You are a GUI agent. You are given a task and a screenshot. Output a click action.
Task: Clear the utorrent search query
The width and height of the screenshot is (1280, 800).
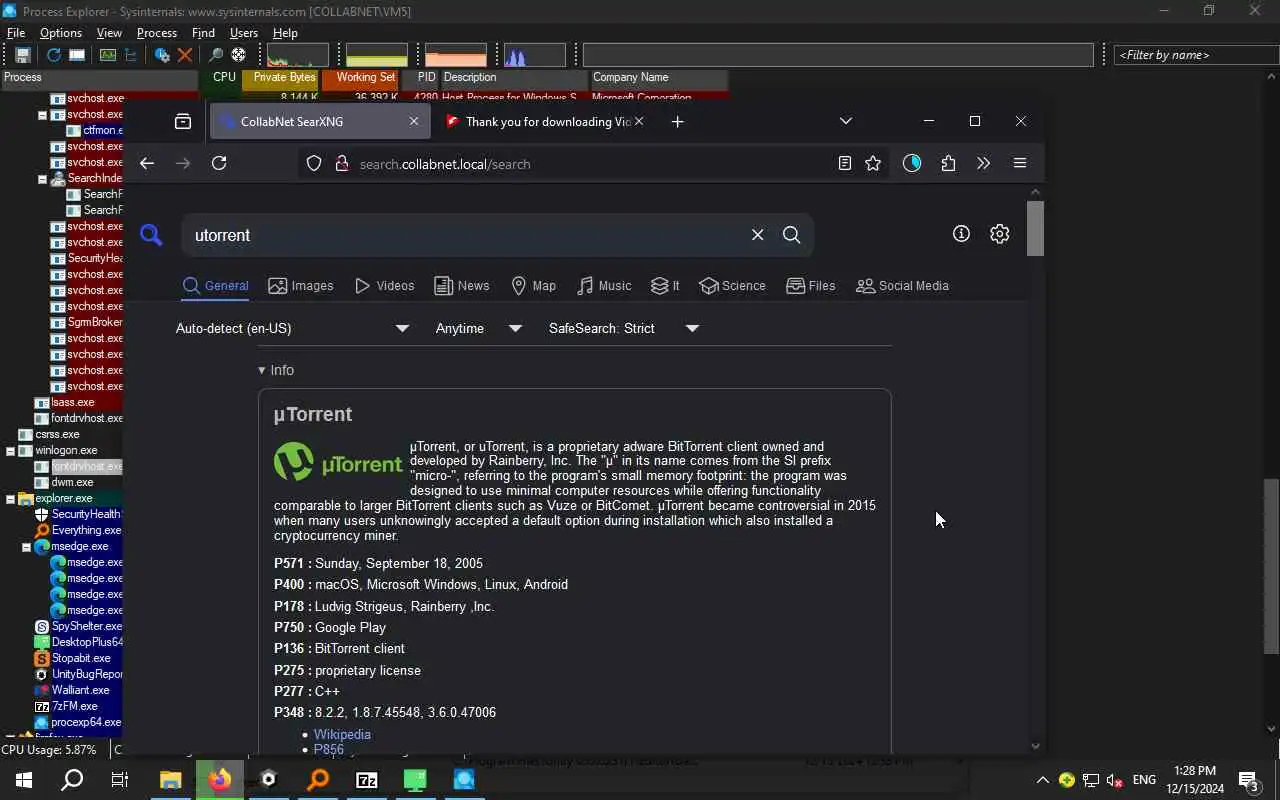pyautogui.click(x=757, y=235)
